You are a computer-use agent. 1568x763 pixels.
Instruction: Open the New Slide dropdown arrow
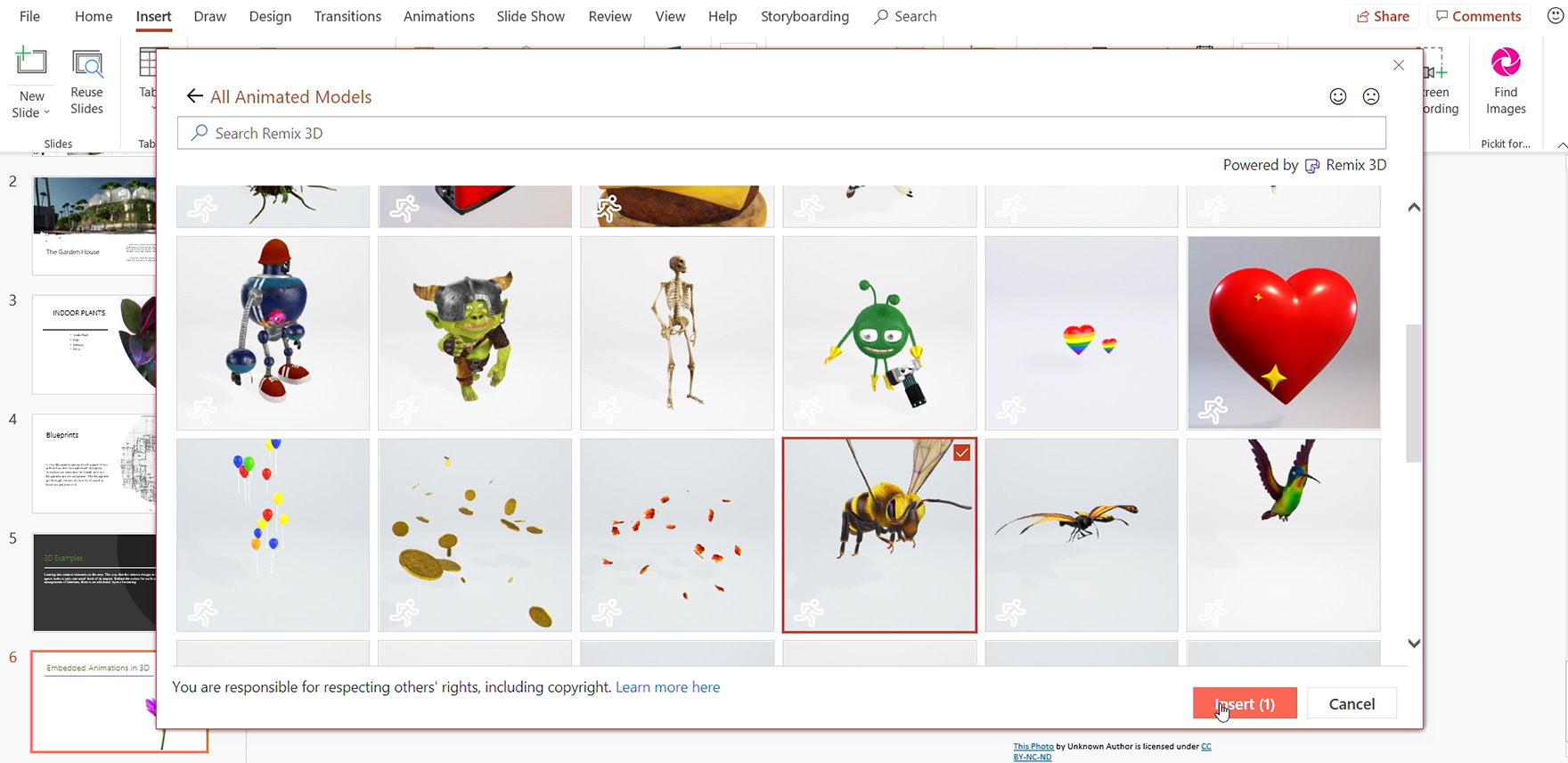pos(46,113)
